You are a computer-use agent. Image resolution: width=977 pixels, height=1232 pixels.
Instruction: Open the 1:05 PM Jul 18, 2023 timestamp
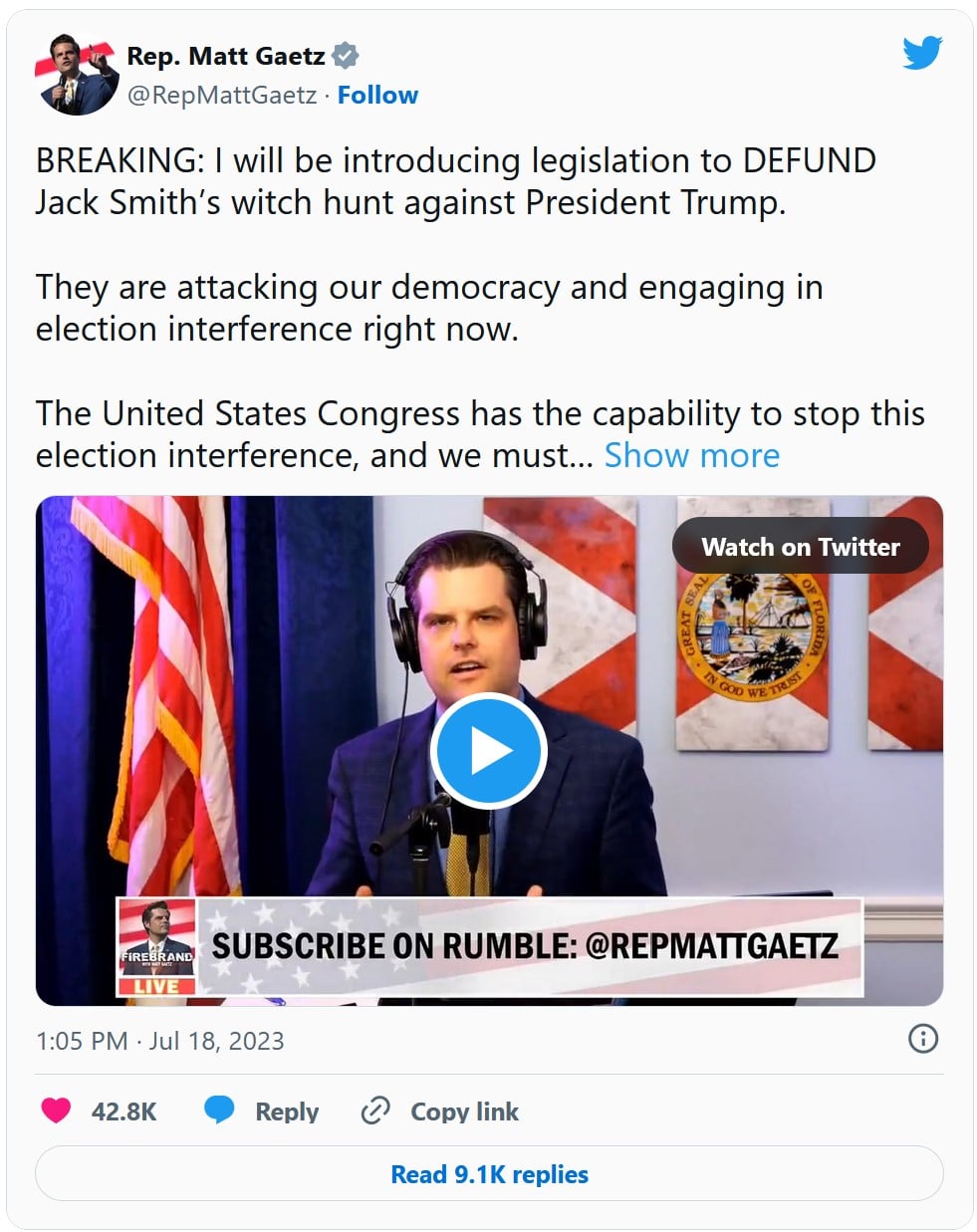pyautogui.click(x=160, y=1041)
